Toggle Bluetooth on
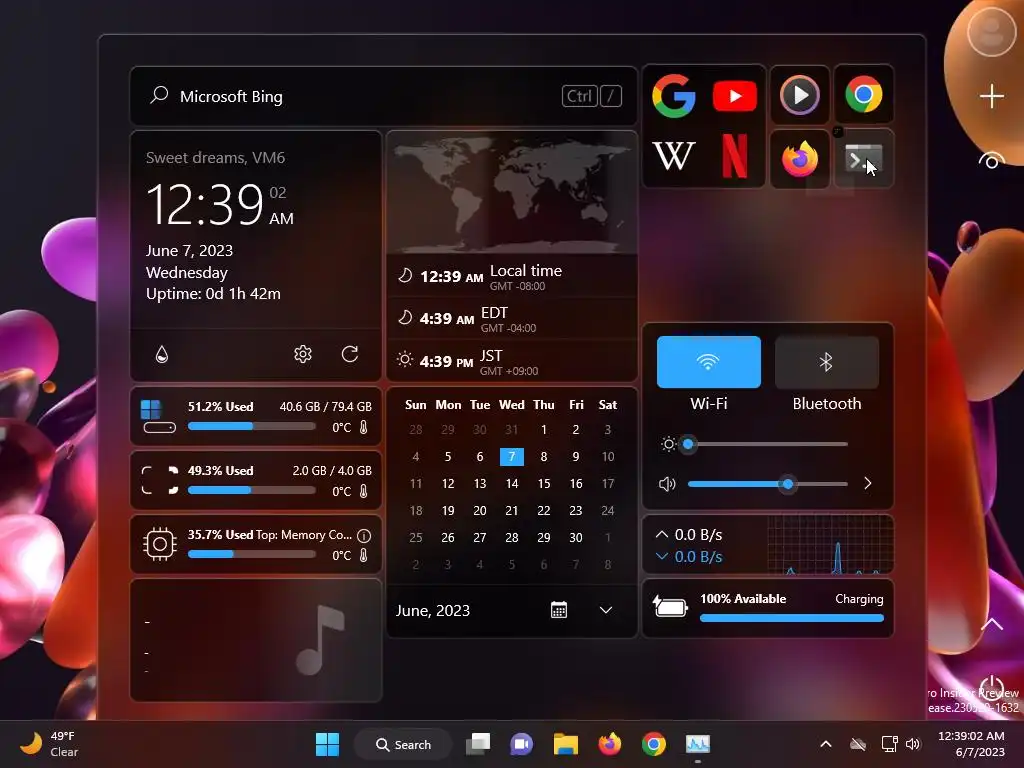Viewport: 1024px width, 768px height. click(x=826, y=362)
